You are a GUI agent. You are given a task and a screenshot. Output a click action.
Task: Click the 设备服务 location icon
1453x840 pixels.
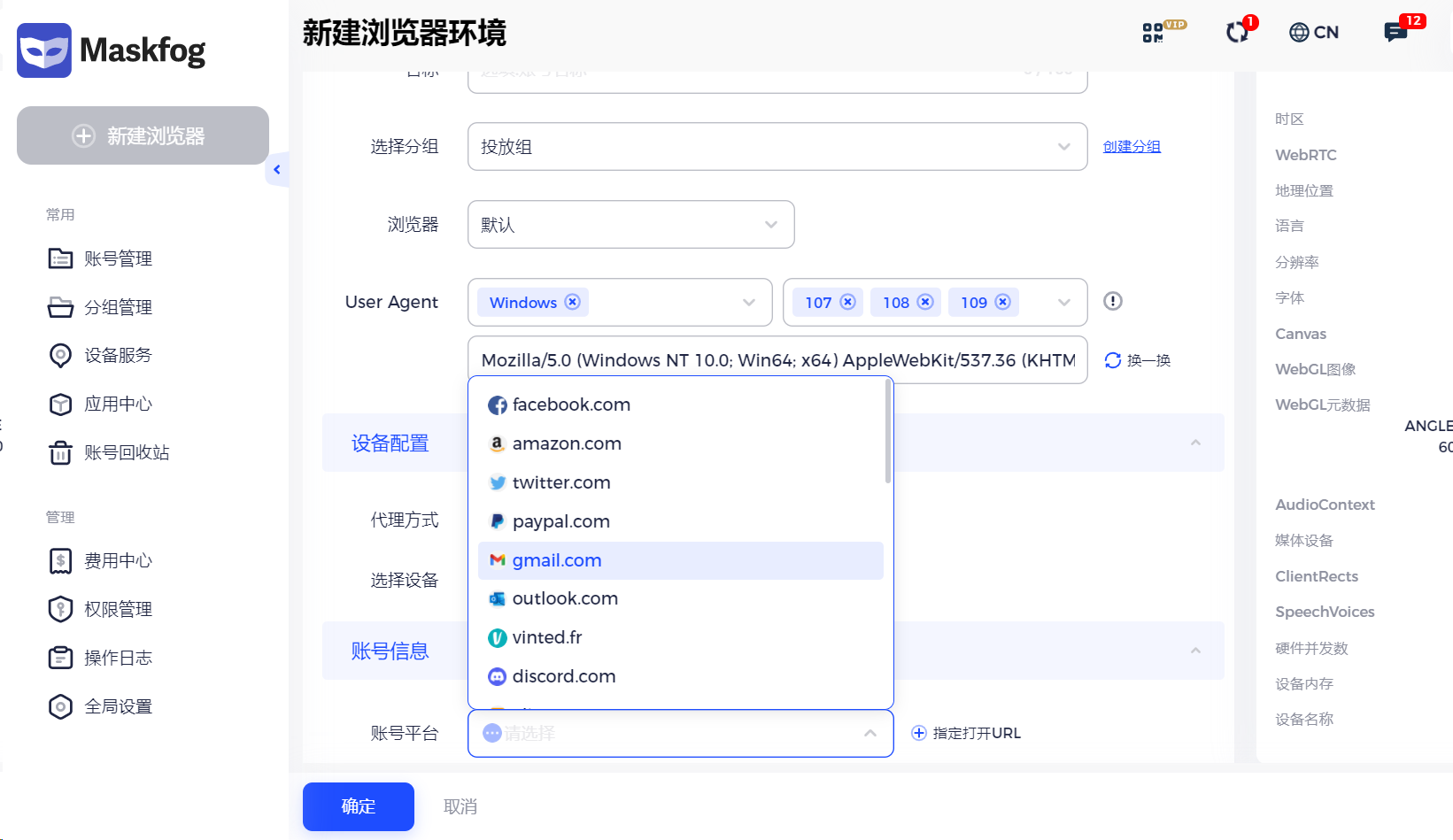click(x=60, y=356)
